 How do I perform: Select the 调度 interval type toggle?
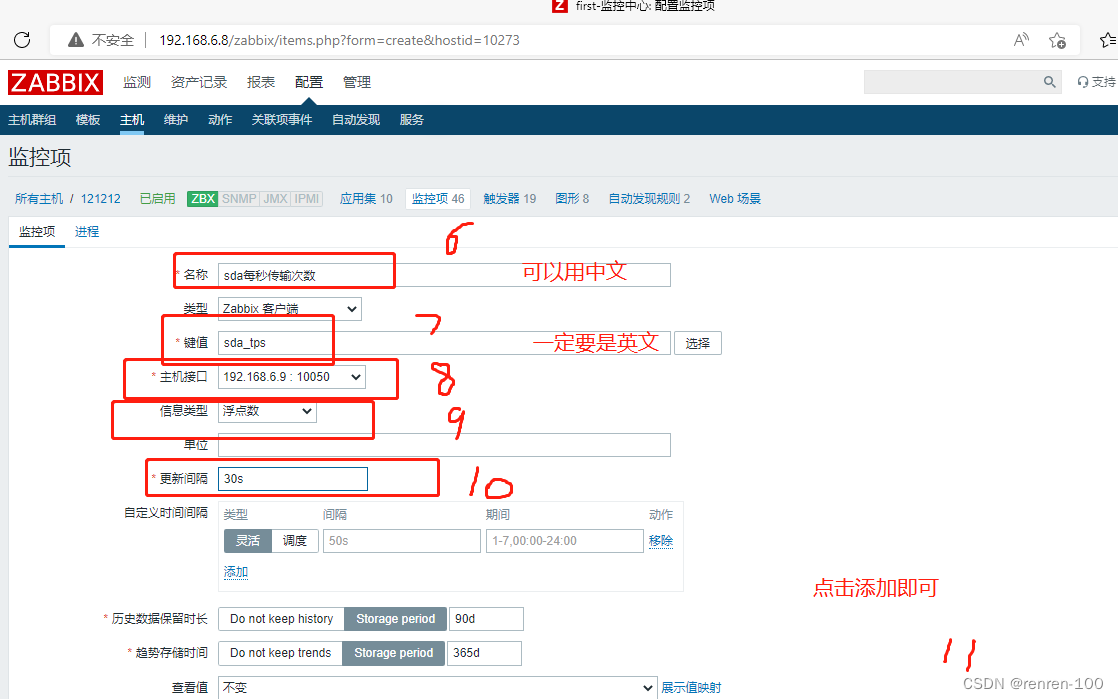pyautogui.click(x=294, y=541)
